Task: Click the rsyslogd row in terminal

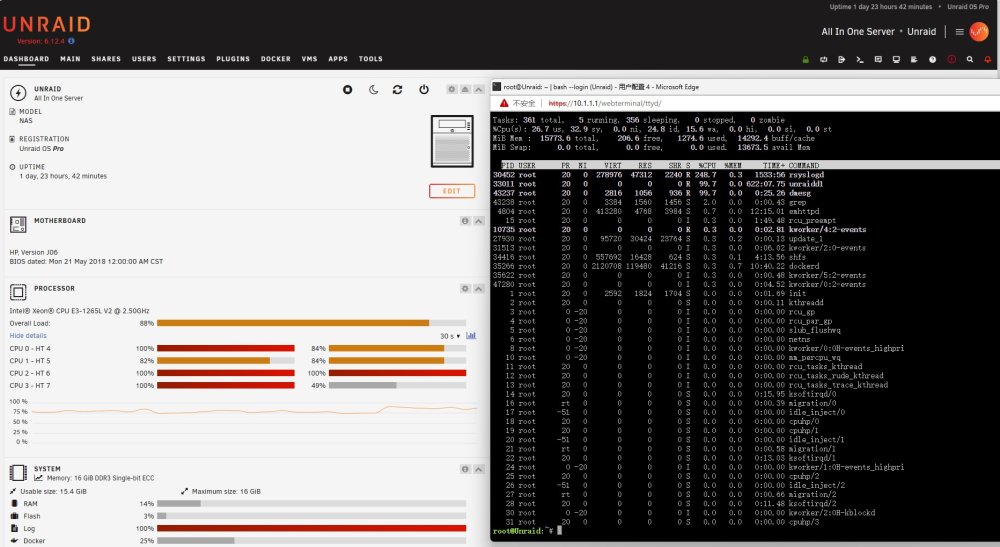Action: coord(745,175)
